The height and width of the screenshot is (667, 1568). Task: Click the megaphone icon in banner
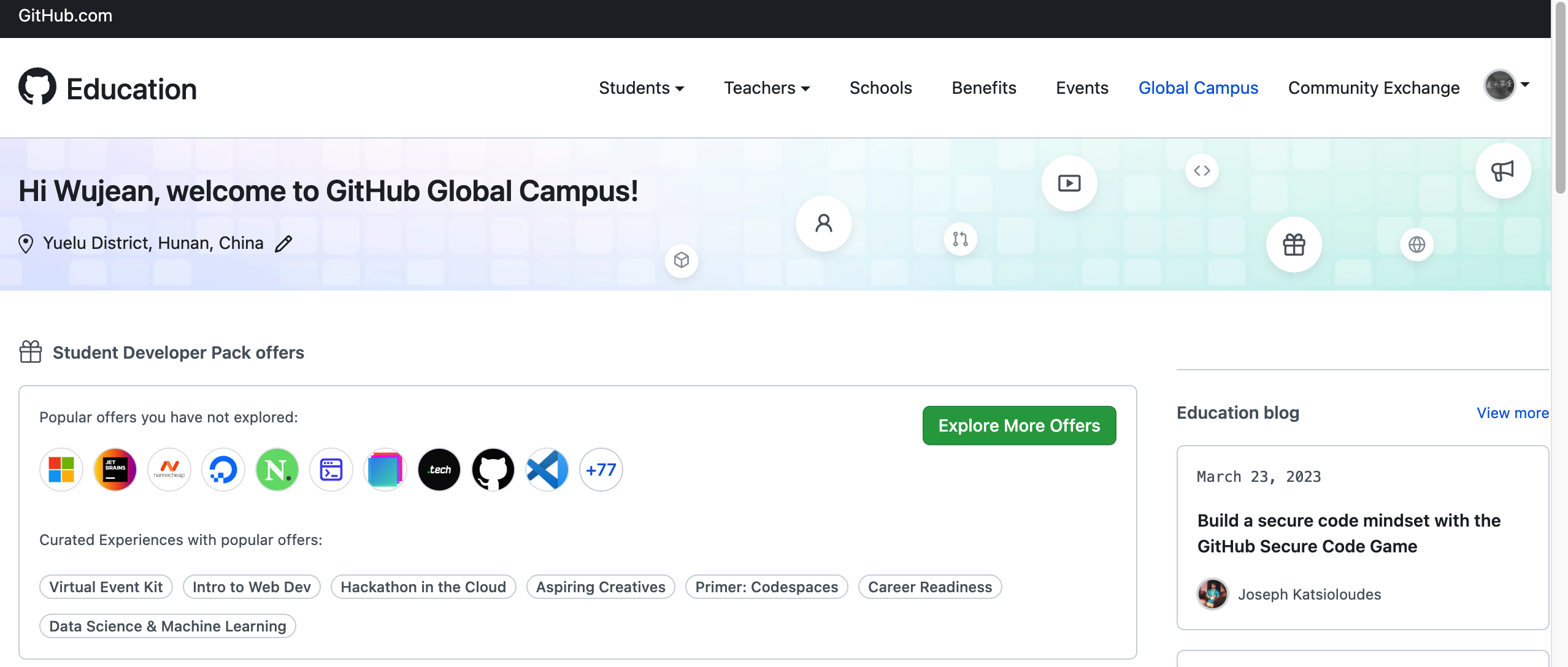pyautogui.click(x=1502, y=170)
